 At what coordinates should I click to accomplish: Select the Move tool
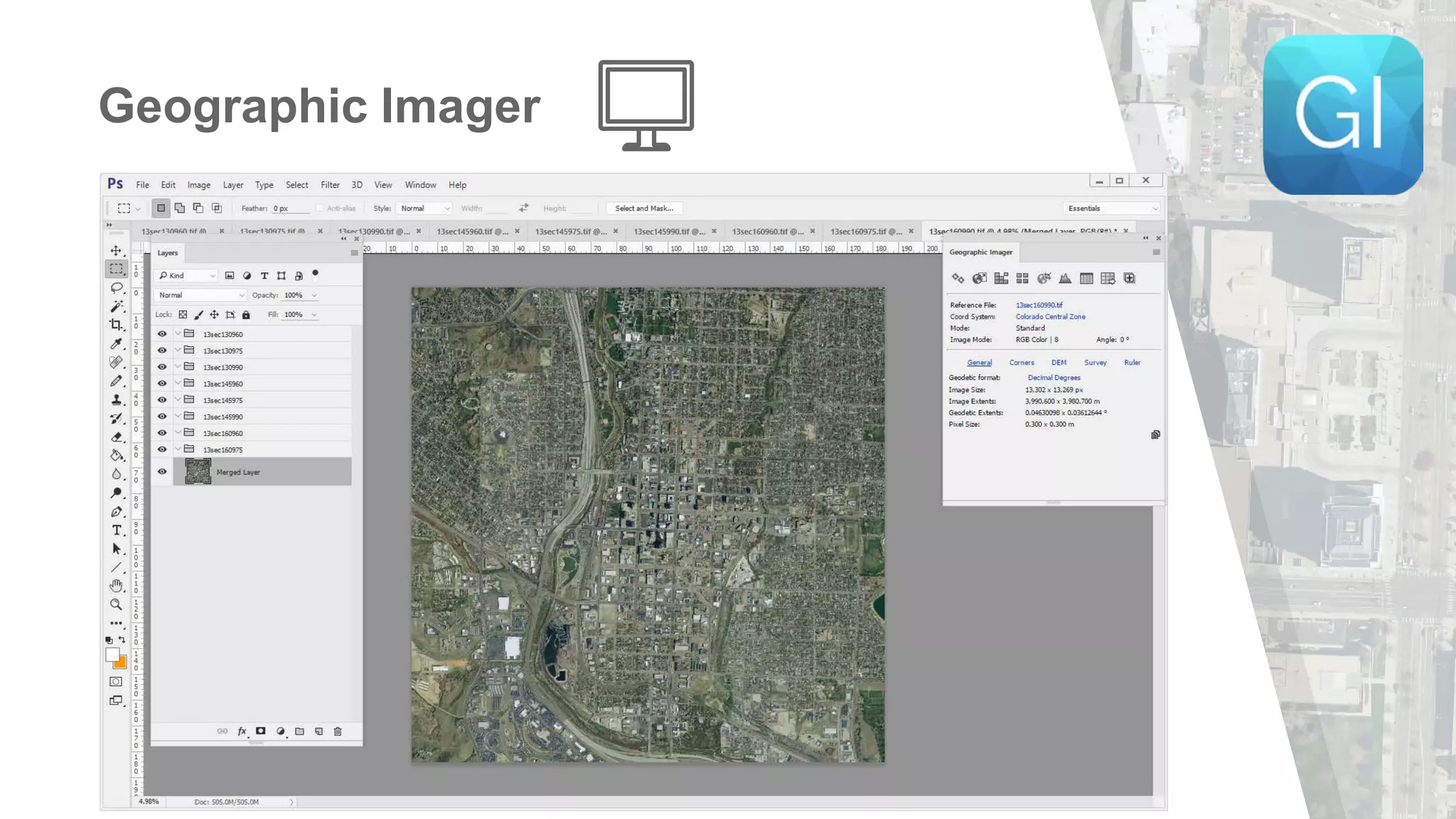(x=116, y=251)
